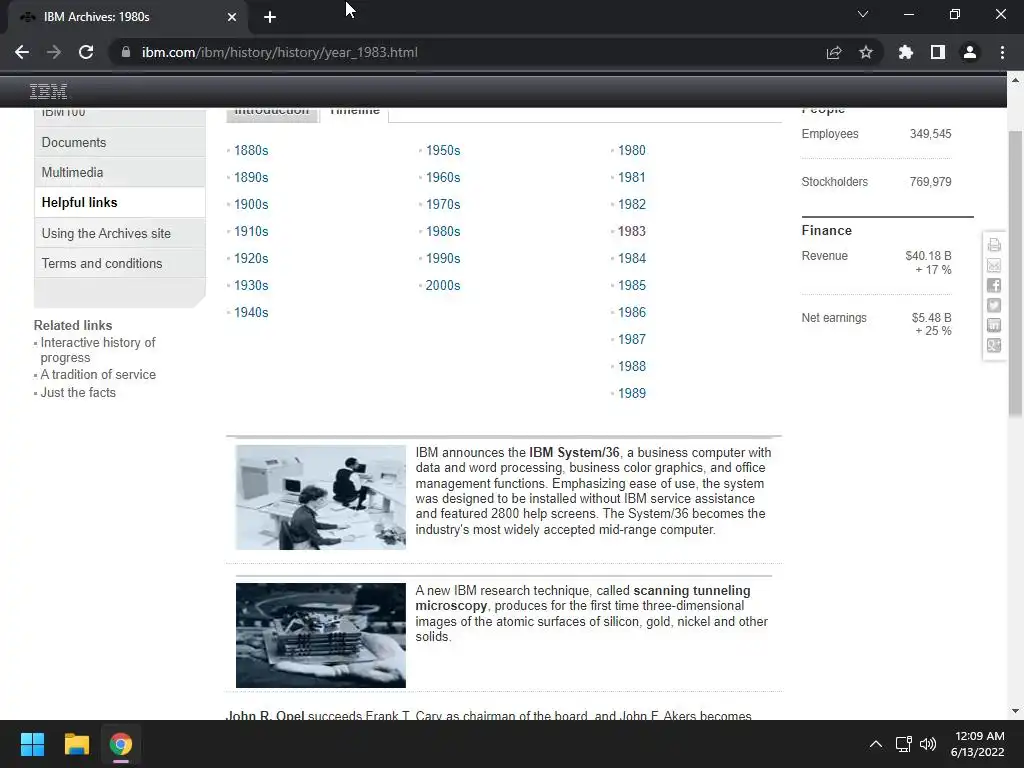1024x768 pixels.
Task: Open the Extensions puzzle icon
Action: tap(906, 52)
